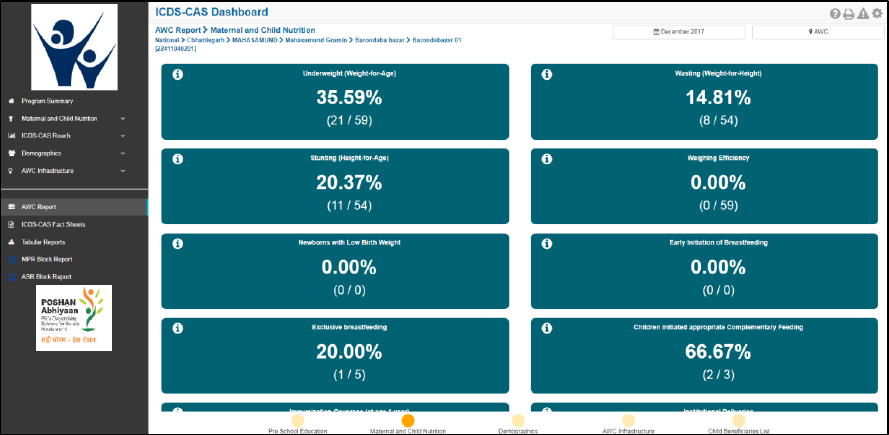This screenshot has width=889, height=435.
Task: Click the MPR Block Report icon
Action: [11, 260]
